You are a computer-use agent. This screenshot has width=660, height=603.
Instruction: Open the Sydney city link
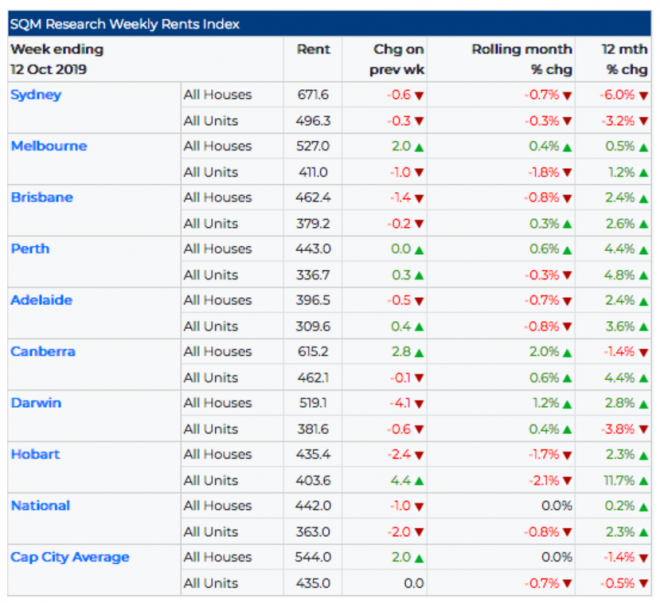pyautogui.click(x=36, y=95)
